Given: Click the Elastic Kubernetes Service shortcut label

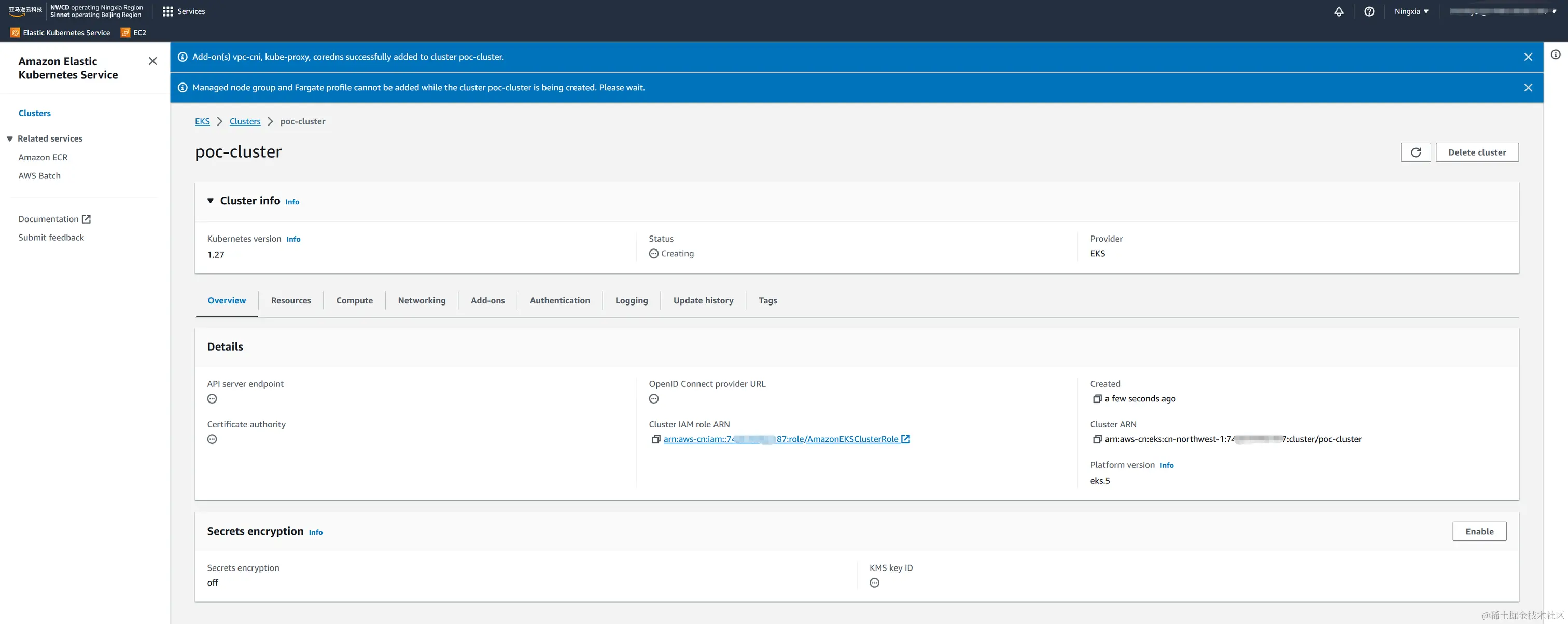Looking at the screenshot, I should (66, 33).
